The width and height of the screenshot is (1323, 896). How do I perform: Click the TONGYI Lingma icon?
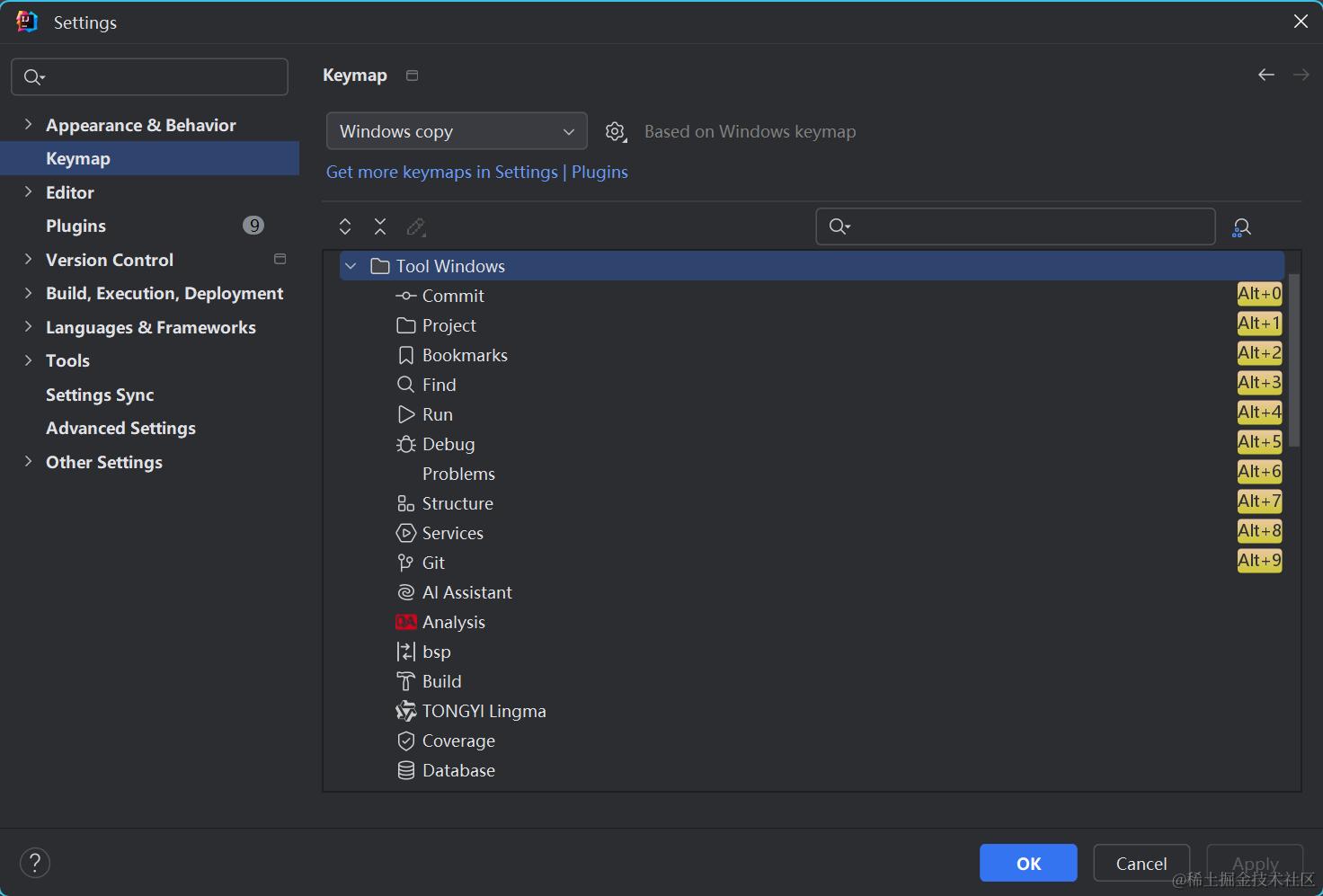click(406, 712)
